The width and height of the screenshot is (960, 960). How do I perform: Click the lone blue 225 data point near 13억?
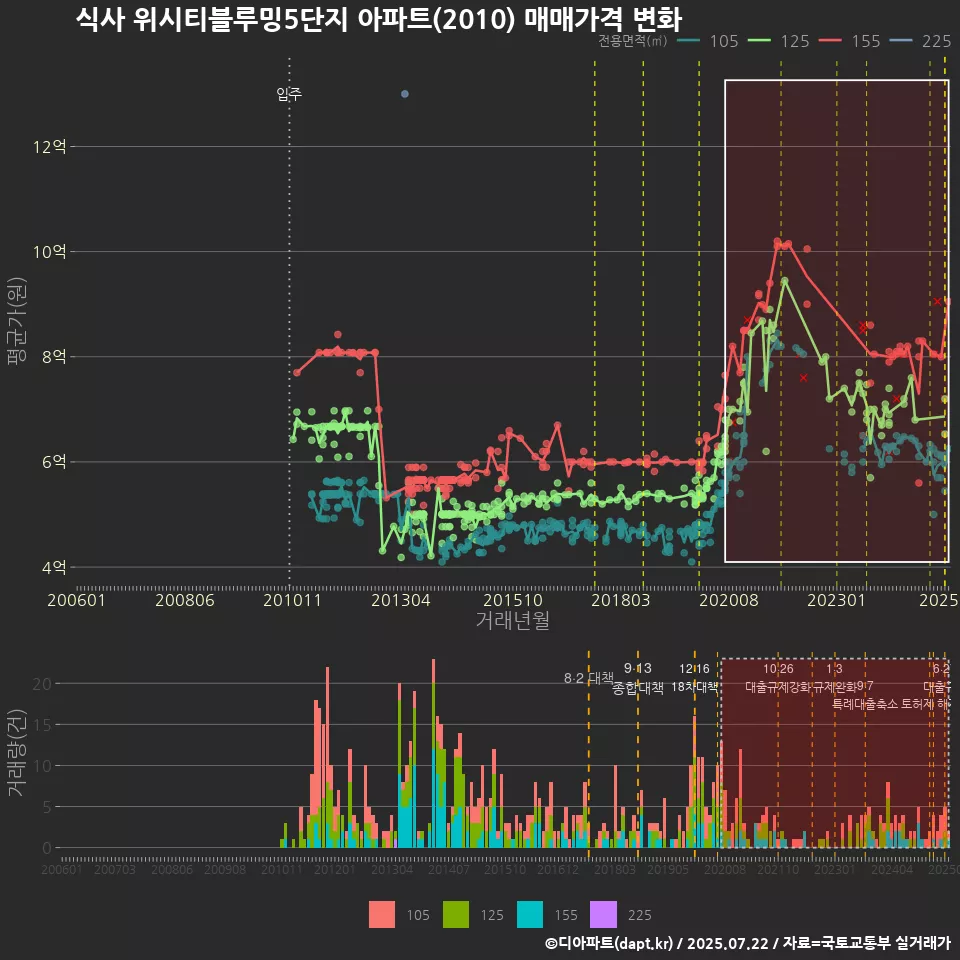pyautogui.click(x=405, y=94)
